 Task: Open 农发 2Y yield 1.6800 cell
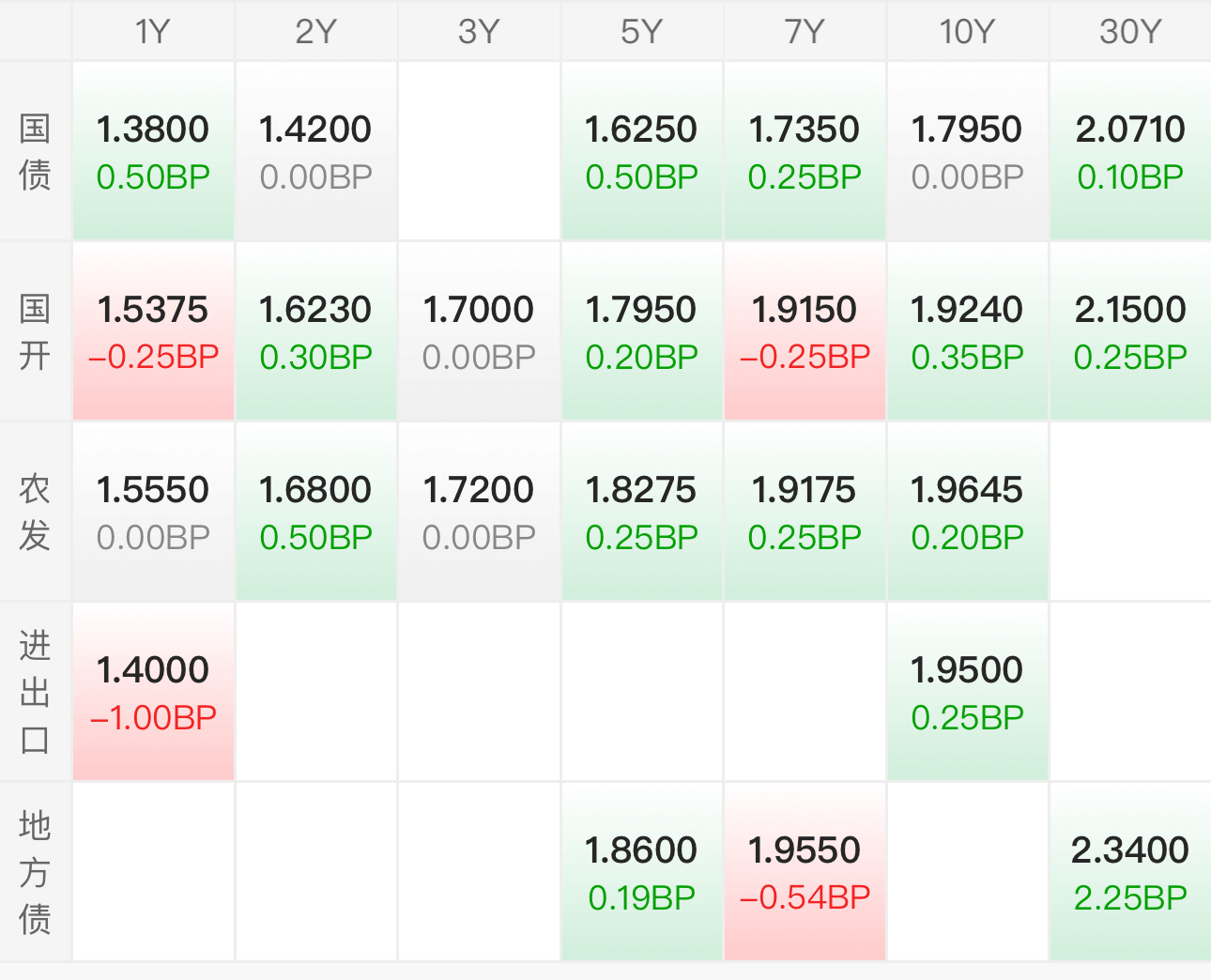[x=316, y=512]
